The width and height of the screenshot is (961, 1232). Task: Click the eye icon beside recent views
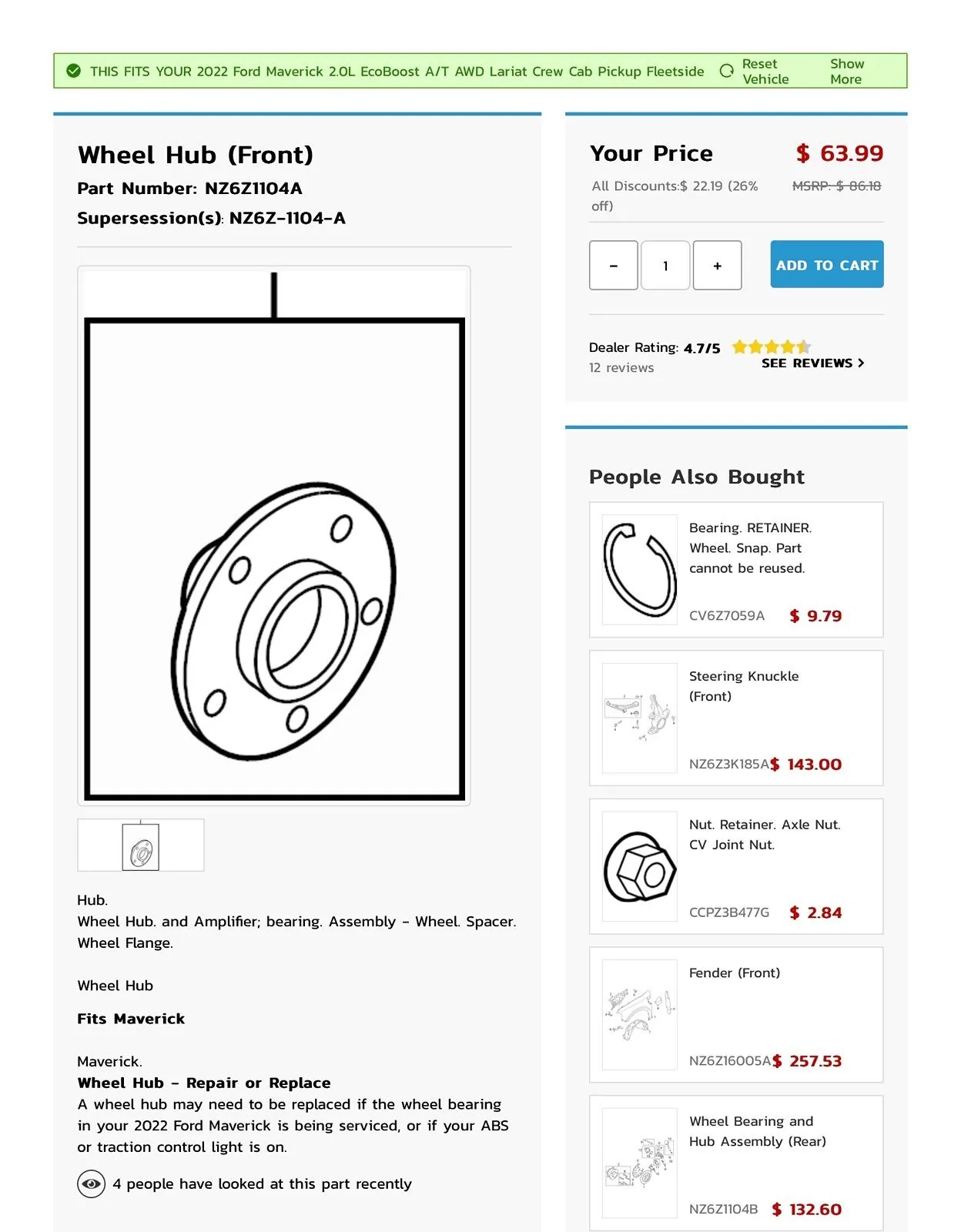click(91, 1183)
